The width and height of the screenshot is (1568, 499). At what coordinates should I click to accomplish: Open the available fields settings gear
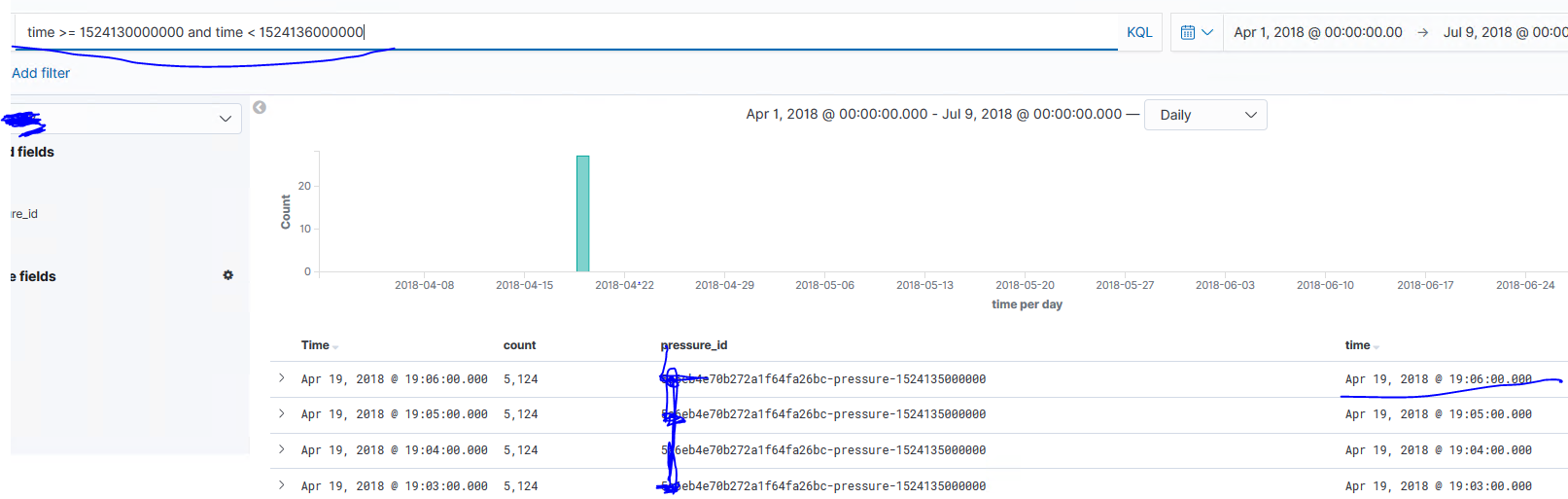click(x=228, y=275)
